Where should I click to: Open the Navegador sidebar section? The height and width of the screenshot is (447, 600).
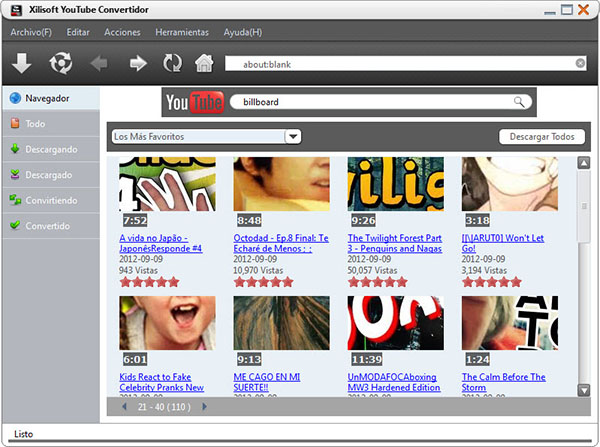[51, 98]
